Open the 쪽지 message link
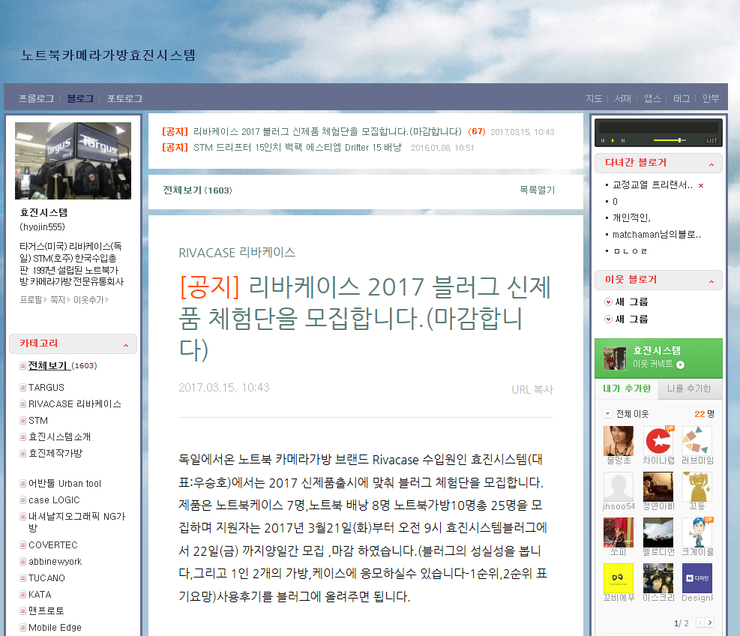Screen dimensions: 740x636 [x=59, y=300]
